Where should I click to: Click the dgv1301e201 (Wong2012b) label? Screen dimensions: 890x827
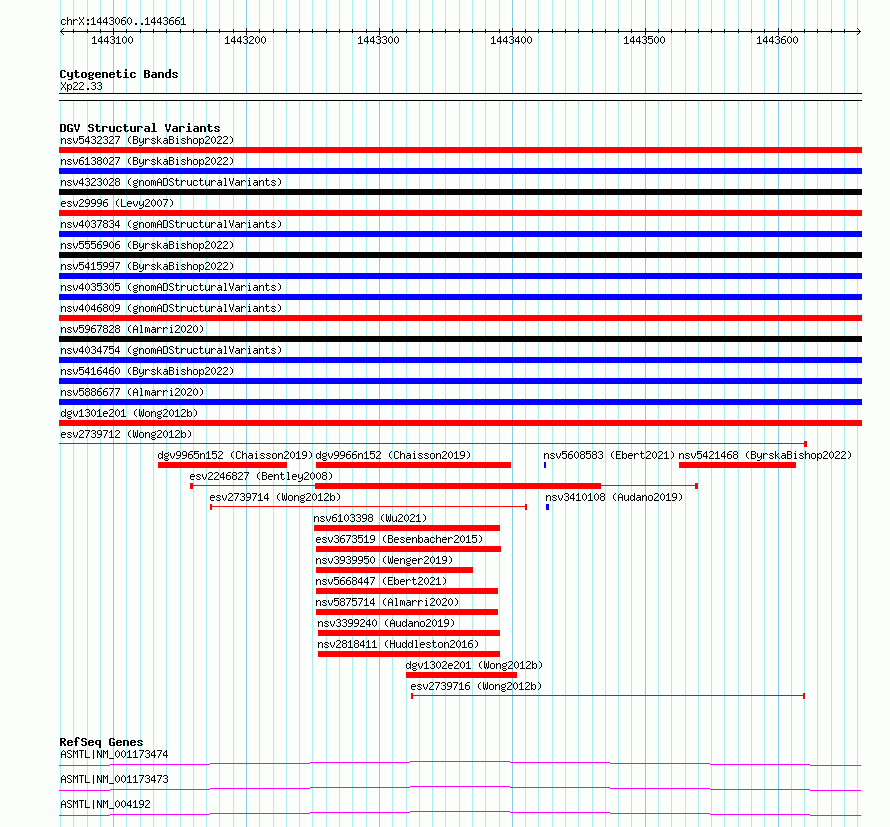[x=129, y=413]
